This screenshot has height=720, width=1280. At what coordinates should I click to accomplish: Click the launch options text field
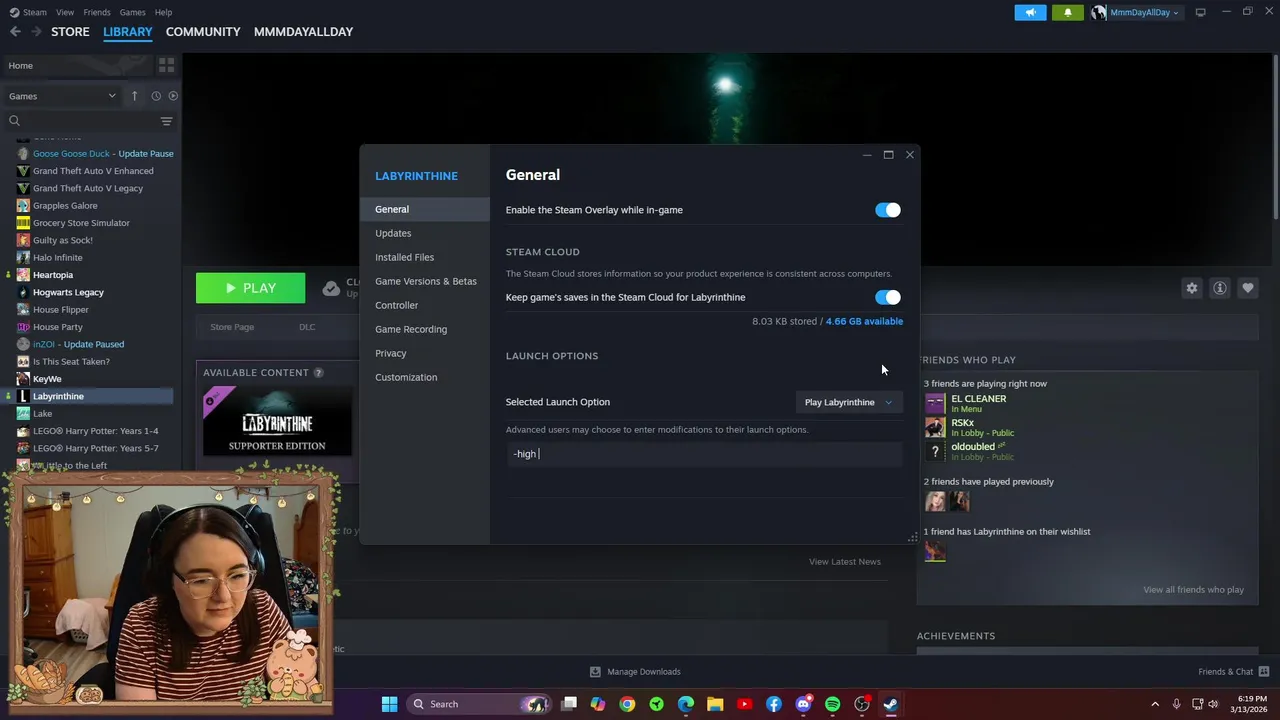pyautogui.click(x=704, y=454)
